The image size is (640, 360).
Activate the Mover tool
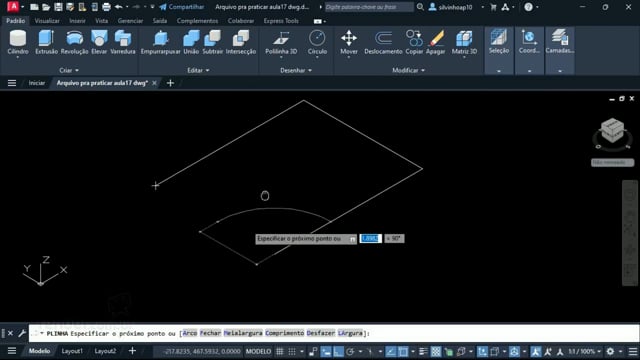point(349,42)
